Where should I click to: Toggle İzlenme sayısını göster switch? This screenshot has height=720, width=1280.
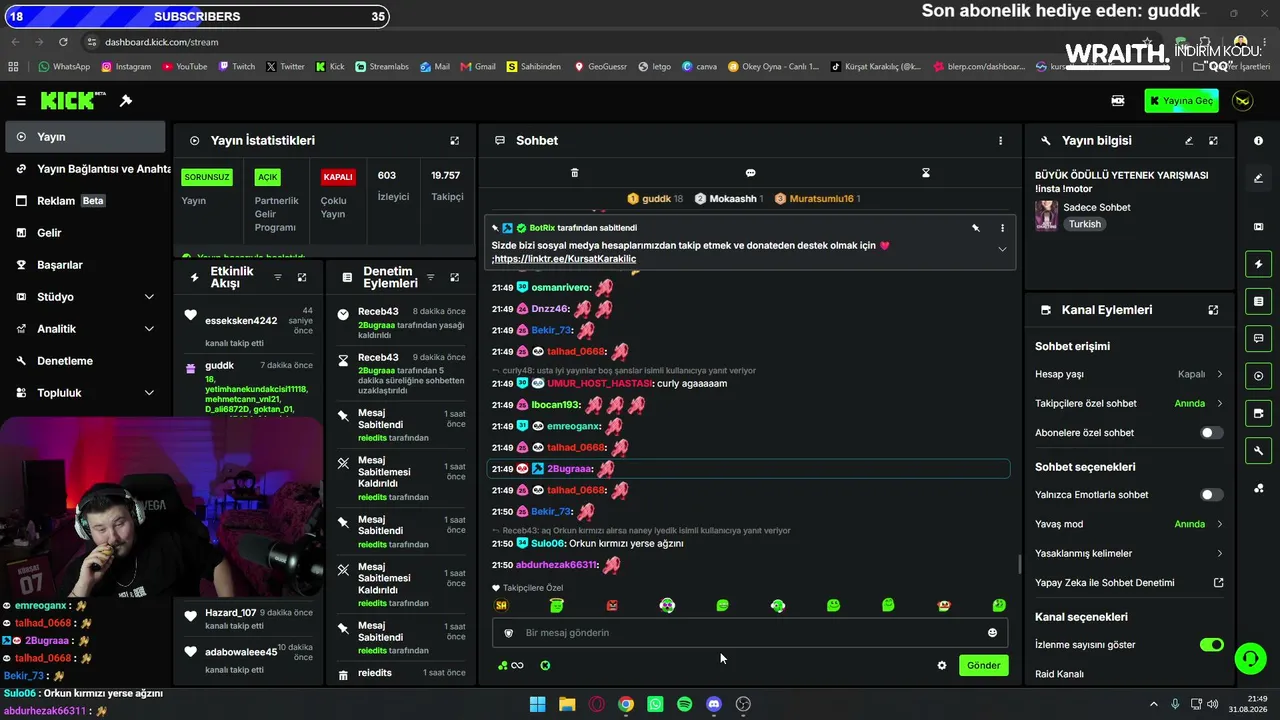[x=1211, y=645]
